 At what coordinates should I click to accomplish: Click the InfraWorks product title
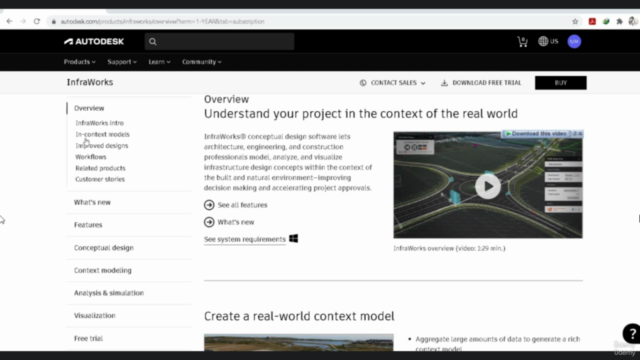90,82
